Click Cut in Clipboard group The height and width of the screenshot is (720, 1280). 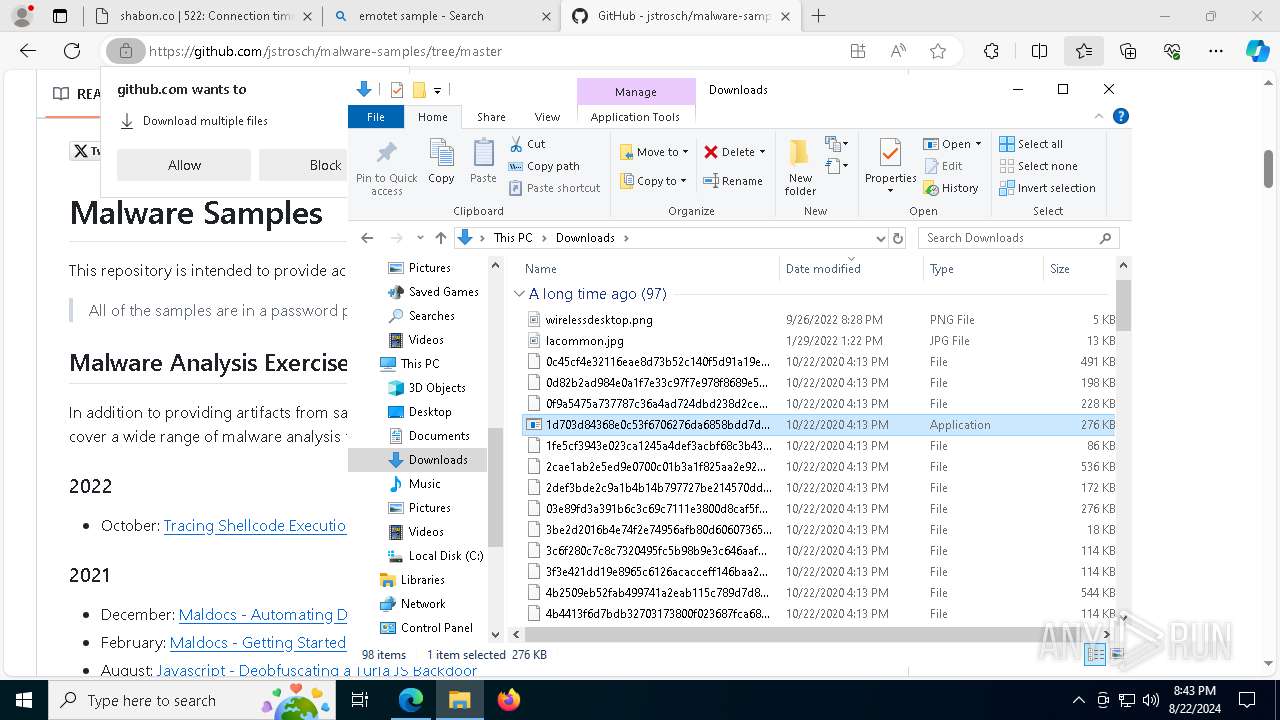coord(527,144)
